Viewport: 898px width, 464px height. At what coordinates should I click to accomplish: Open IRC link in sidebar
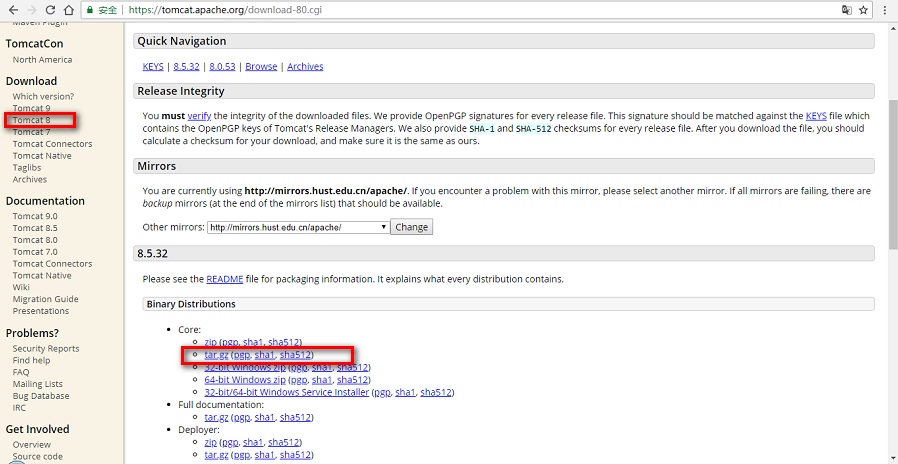click(19, 408)
